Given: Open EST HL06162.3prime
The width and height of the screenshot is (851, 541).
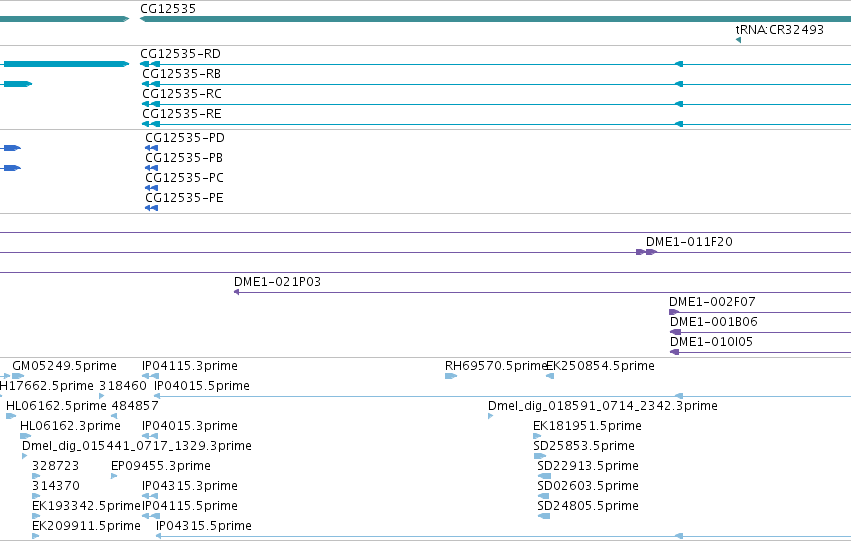Looking at the screenshot, I should click(x=70, y=427).
